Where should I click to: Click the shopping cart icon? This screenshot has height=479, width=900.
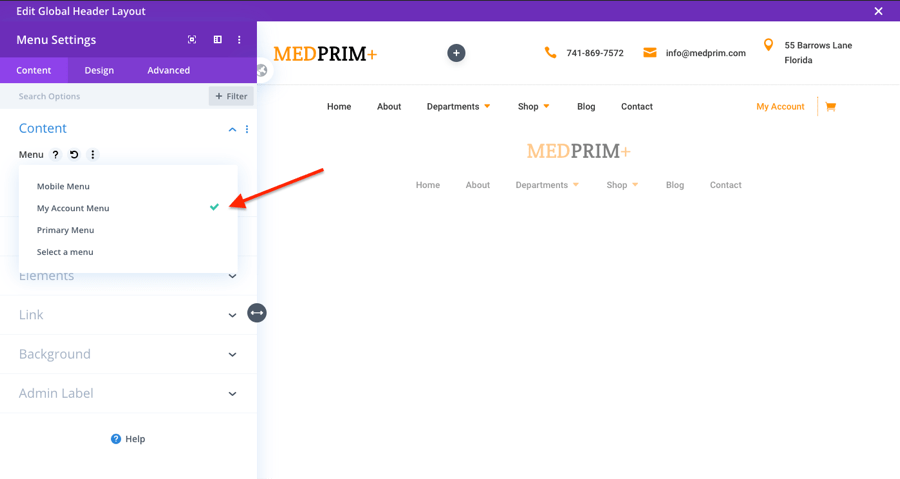[x=831, y=106]
